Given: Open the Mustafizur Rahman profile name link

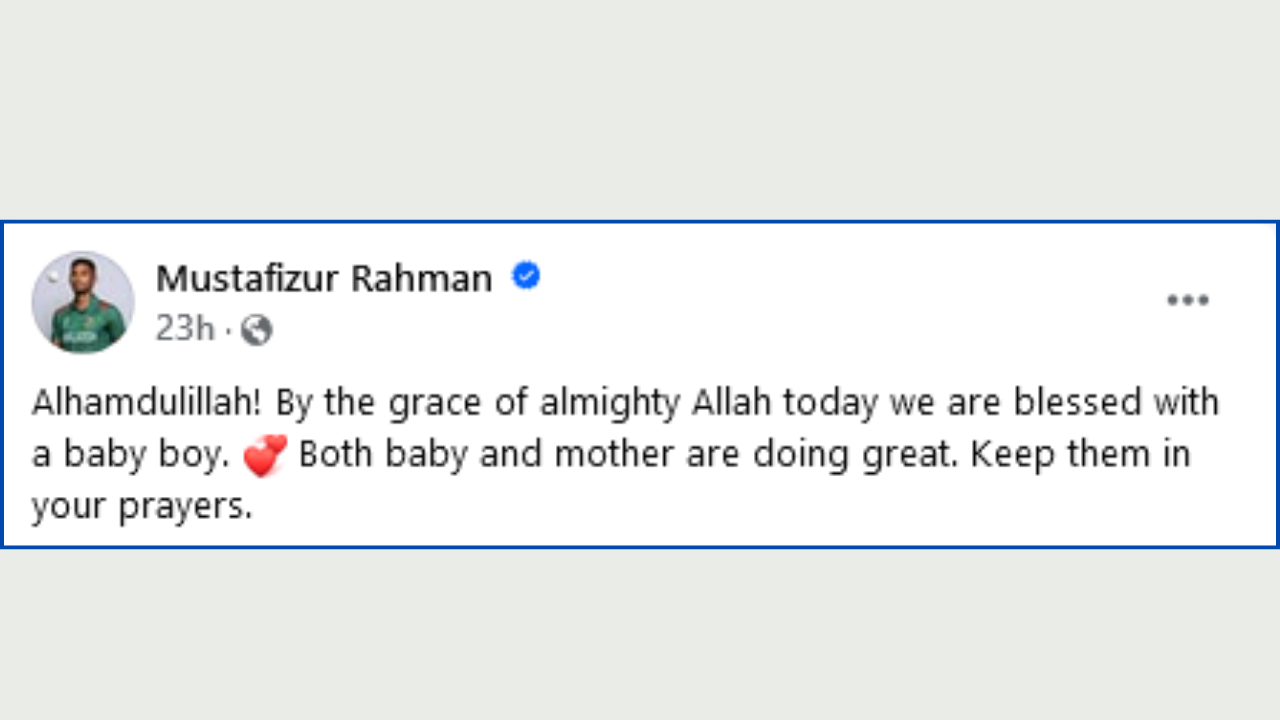Looking at the screenshot, I should point(324,278).
